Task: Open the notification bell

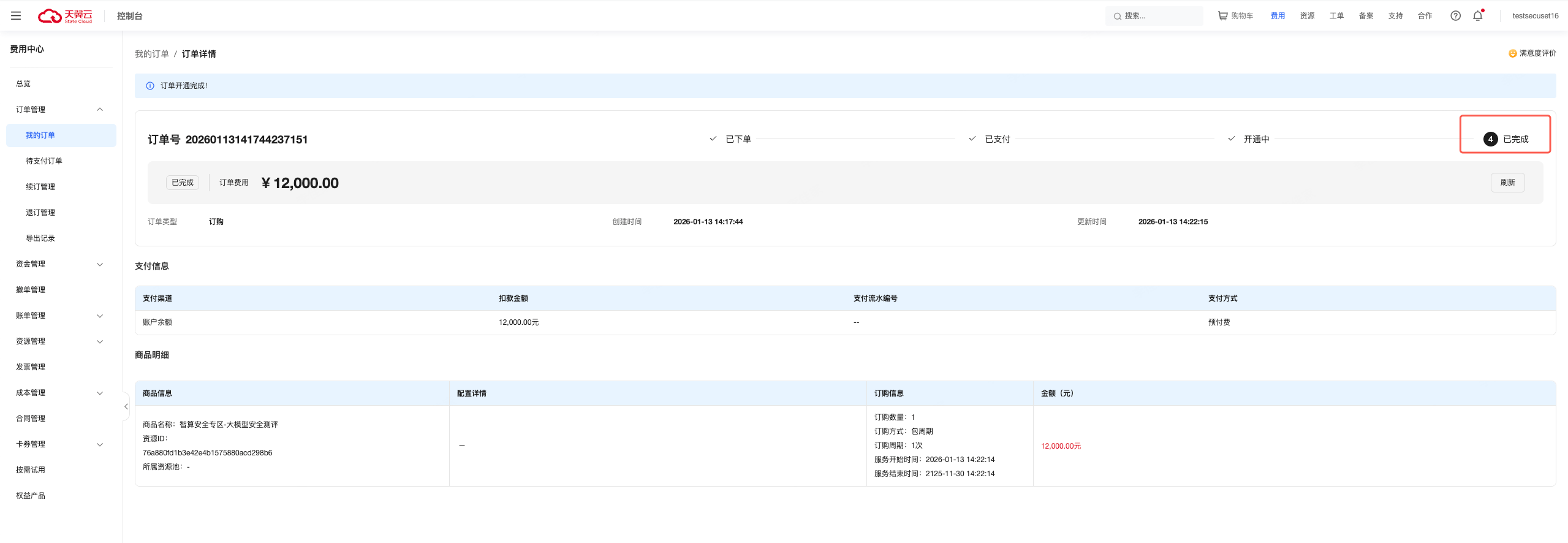Action: [1477, 16]
